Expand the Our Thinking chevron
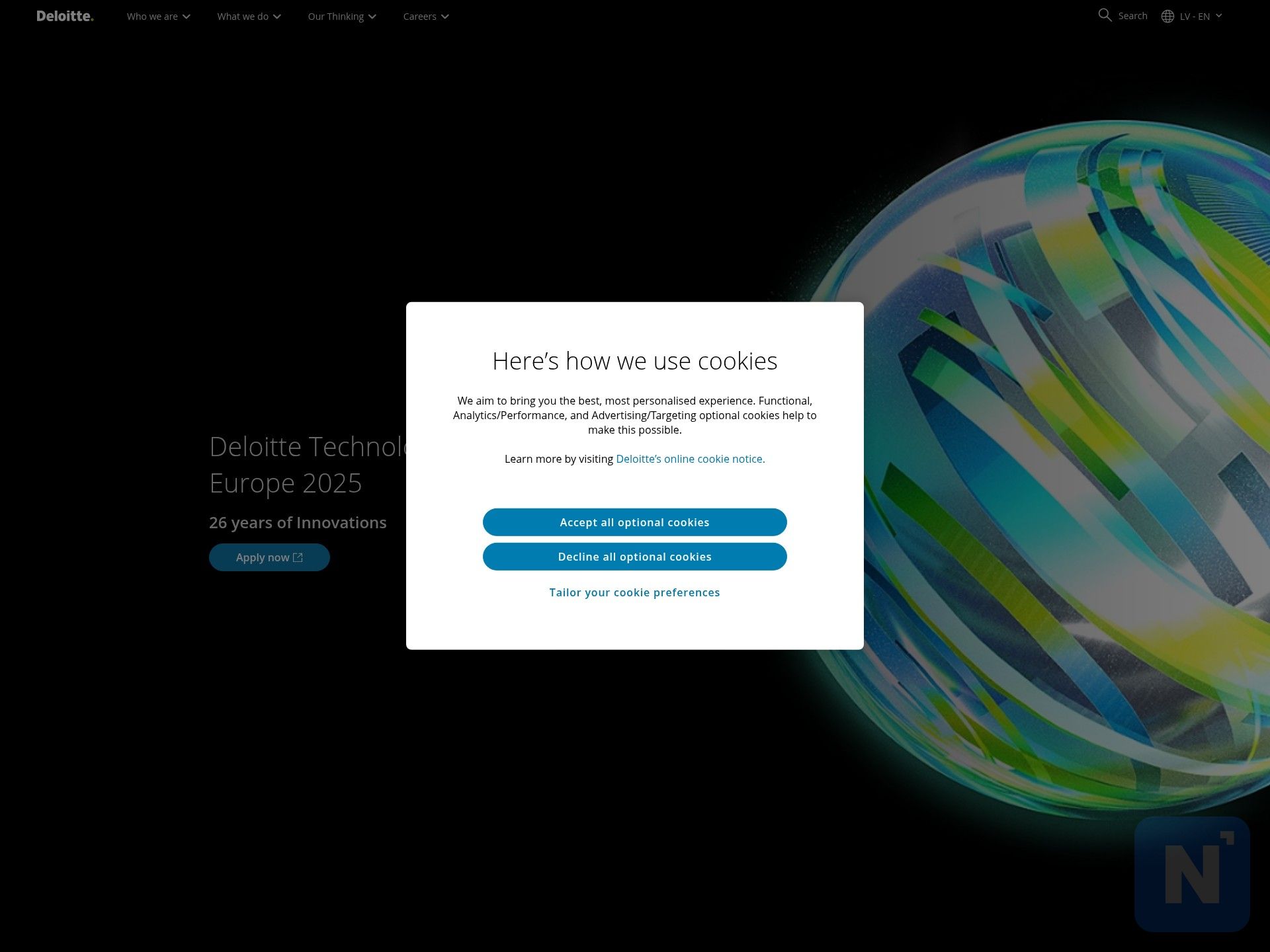 click(x=372, y=17)
